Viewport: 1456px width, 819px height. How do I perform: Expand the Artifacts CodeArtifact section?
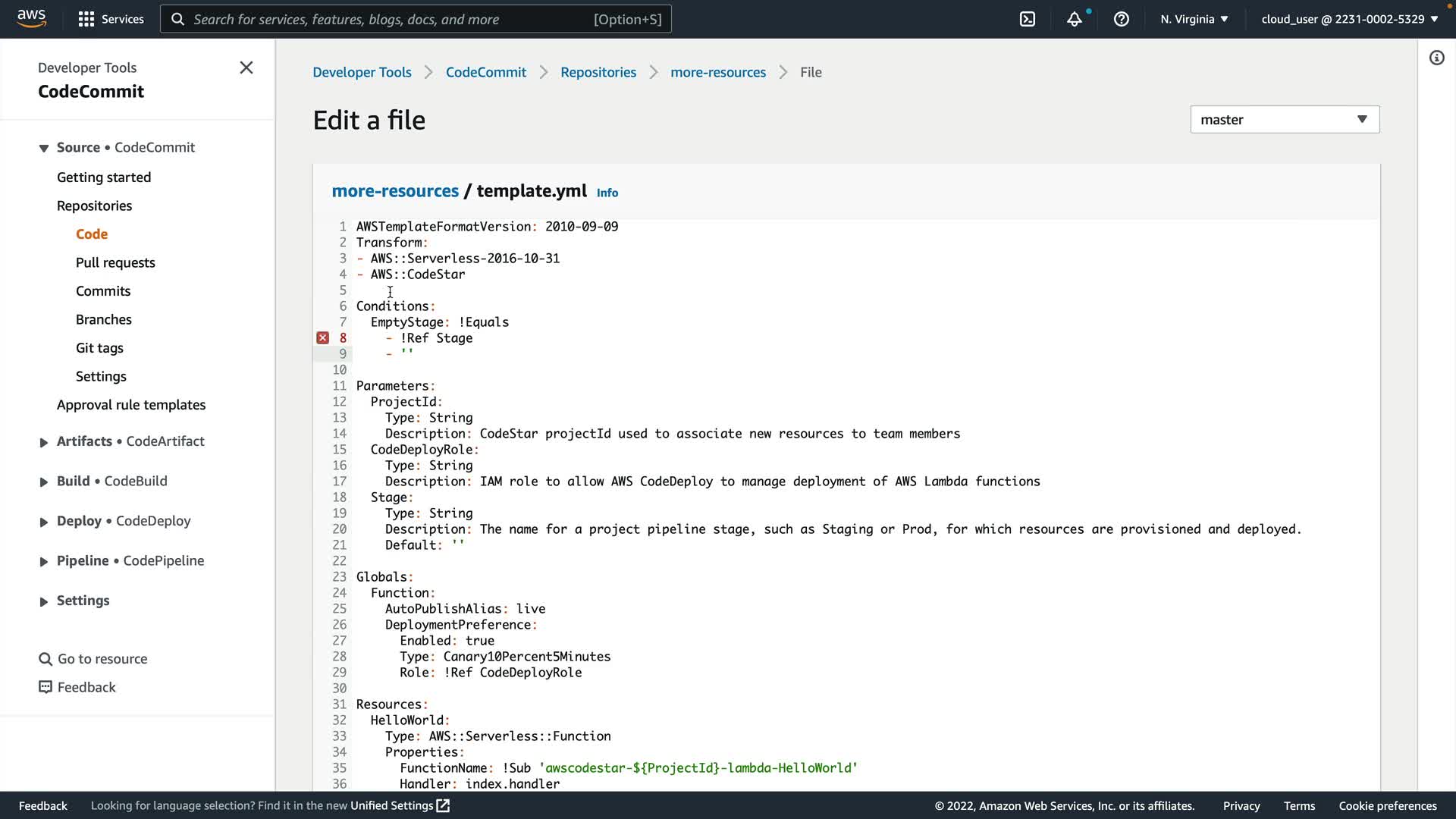click(44, 442)
